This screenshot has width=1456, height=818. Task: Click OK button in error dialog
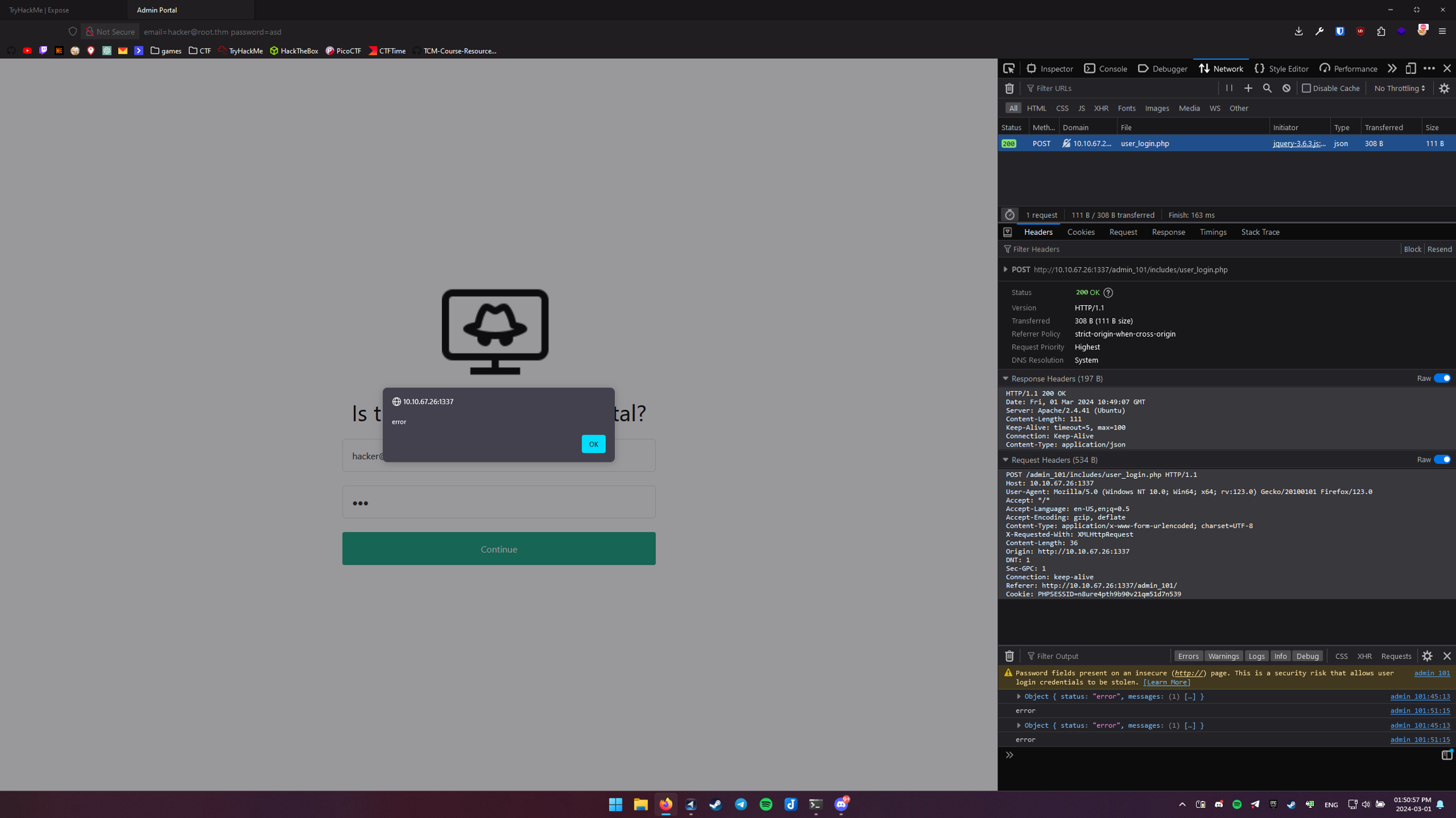click(591, 443)
